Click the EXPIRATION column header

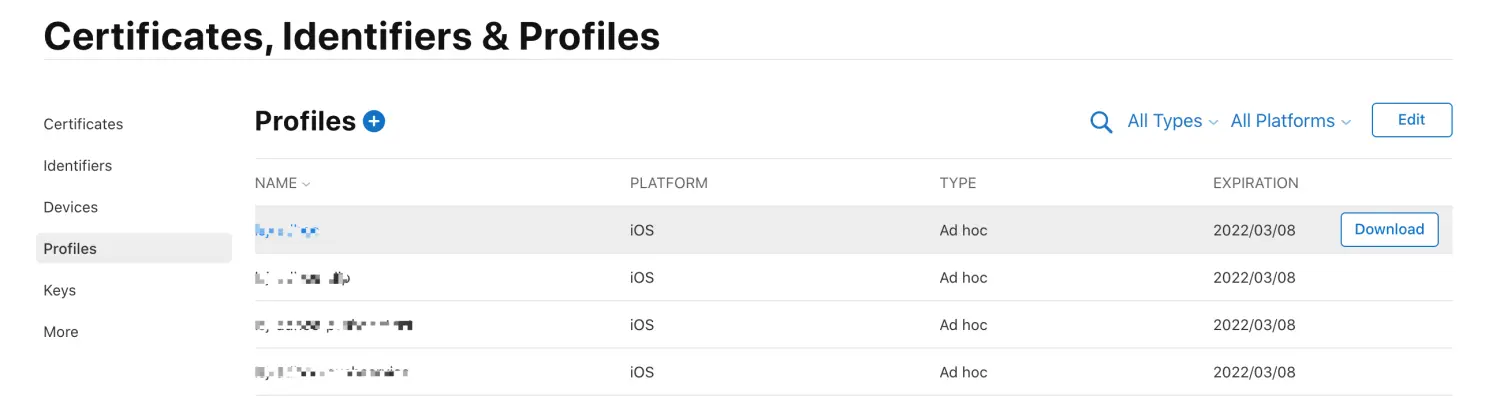coord(1256,183)
